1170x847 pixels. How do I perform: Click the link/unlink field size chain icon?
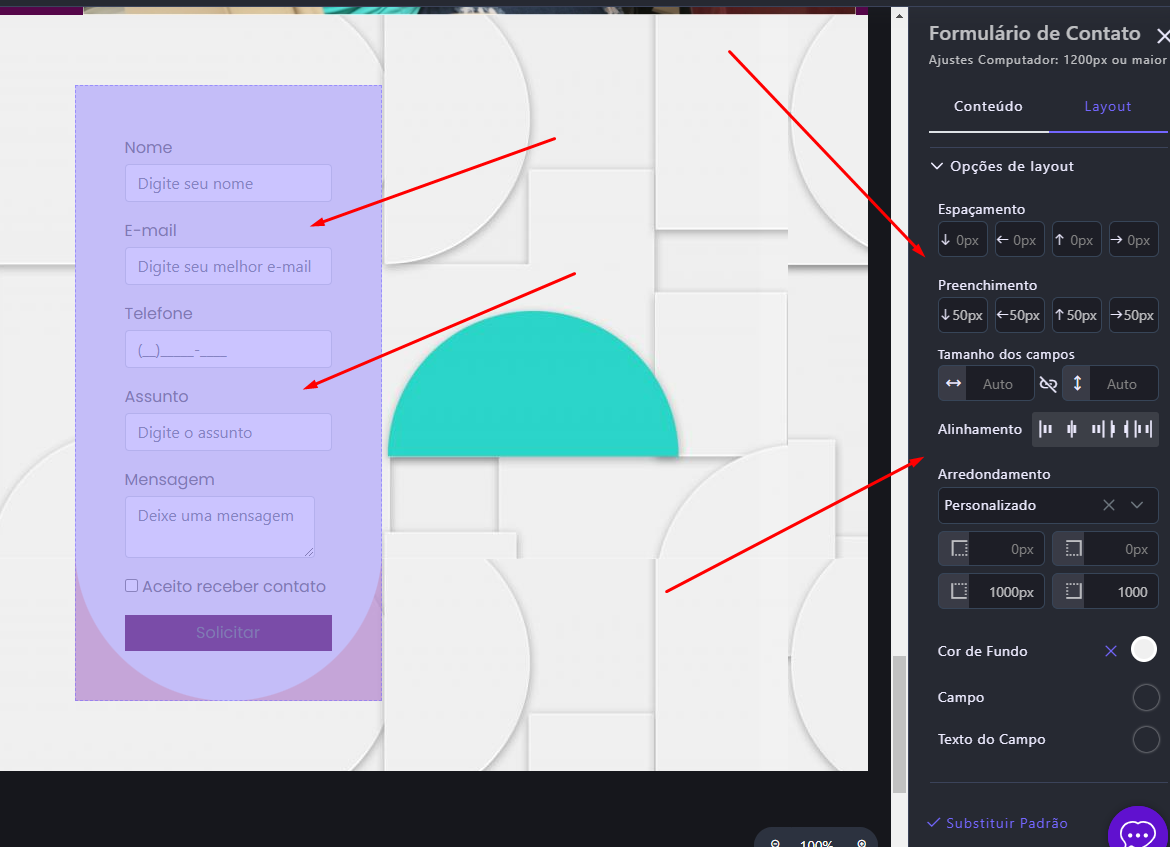[x=1048, y=384]
